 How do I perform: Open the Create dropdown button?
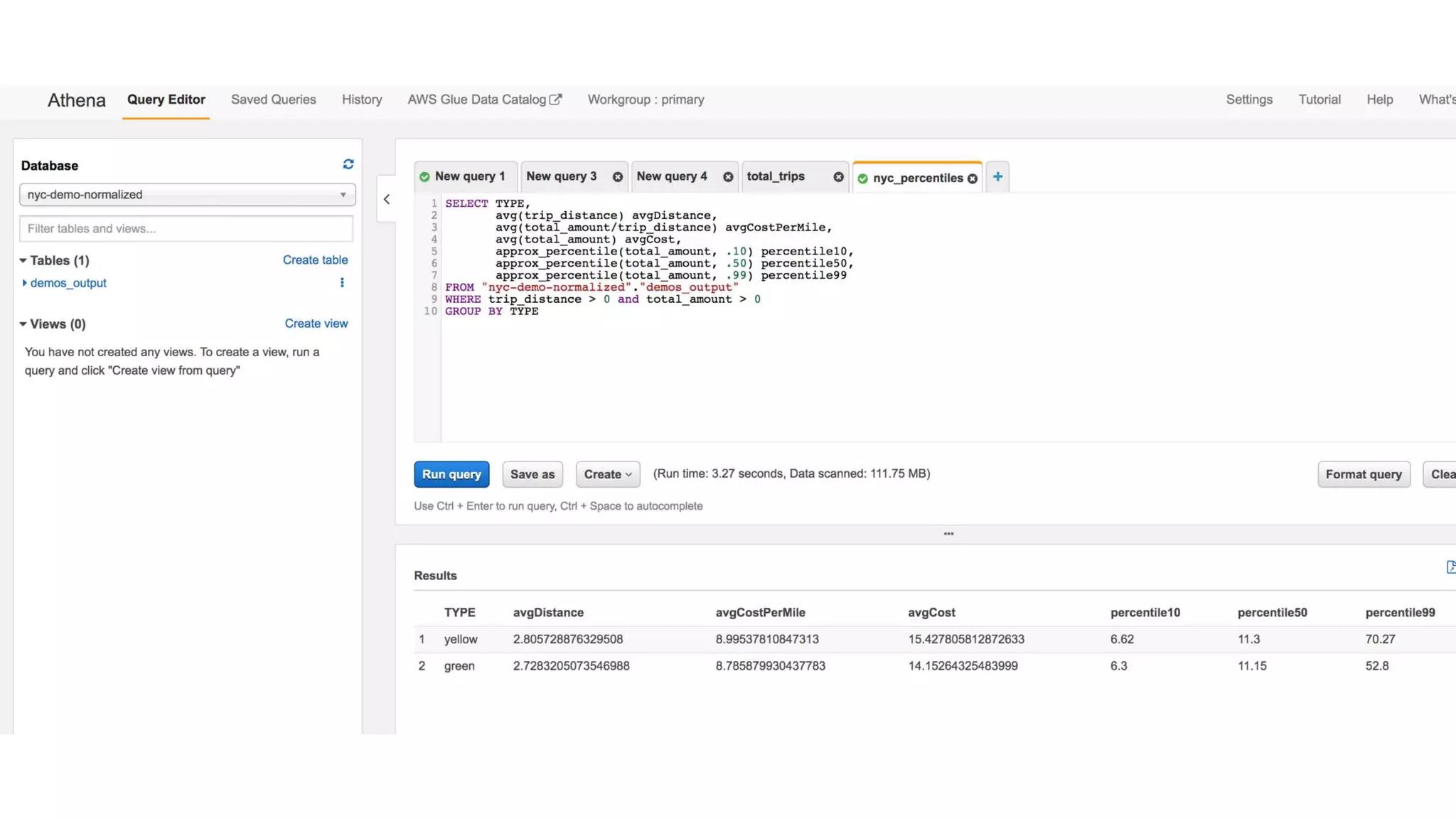[608, 474]
